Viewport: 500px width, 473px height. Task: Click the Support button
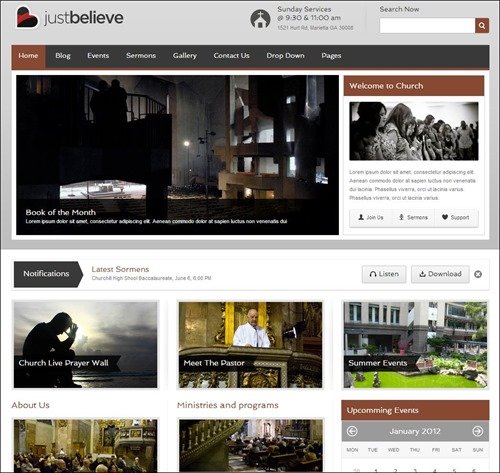click(x=456, y=217)
